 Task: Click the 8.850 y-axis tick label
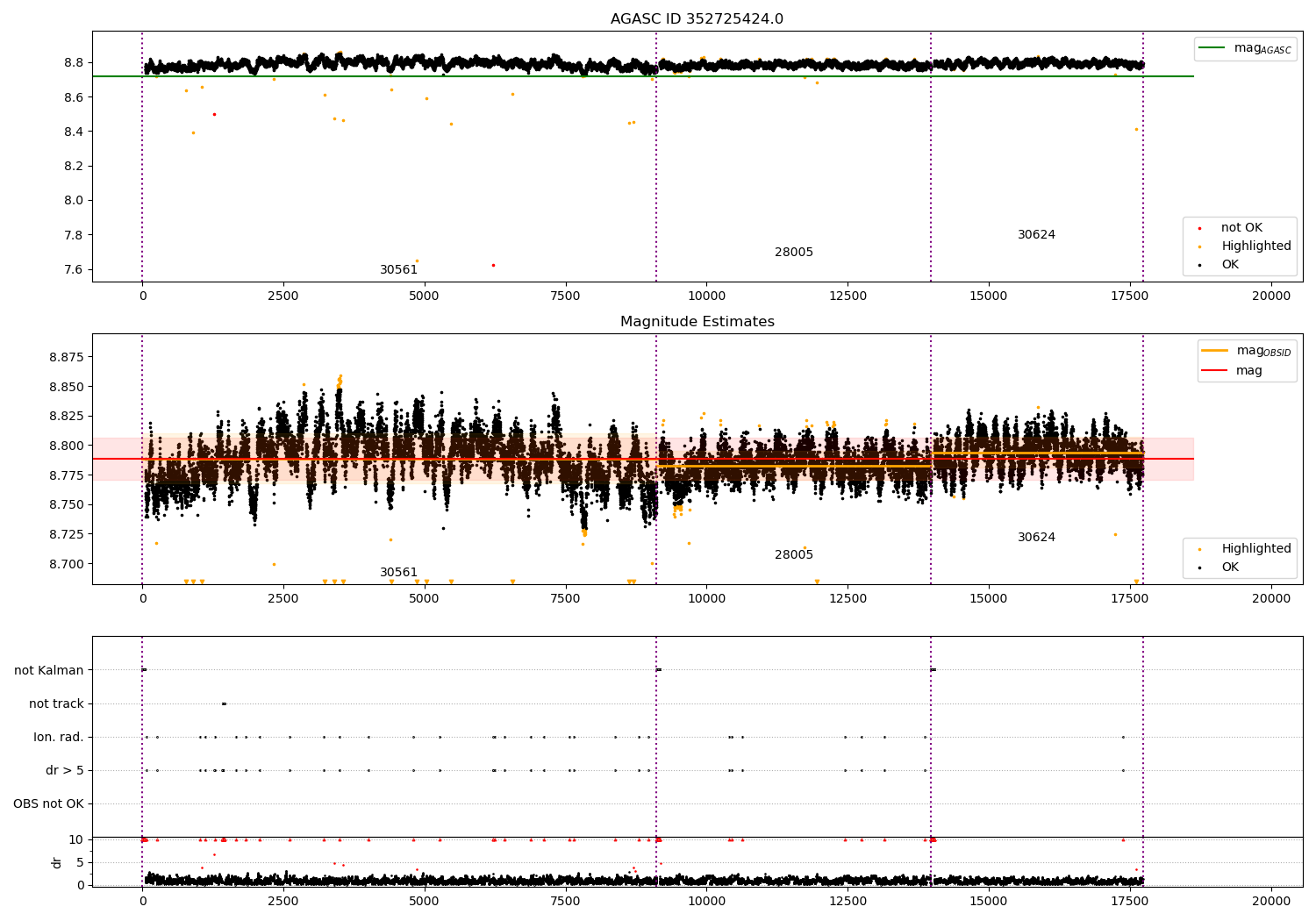[x=67, y=387]
